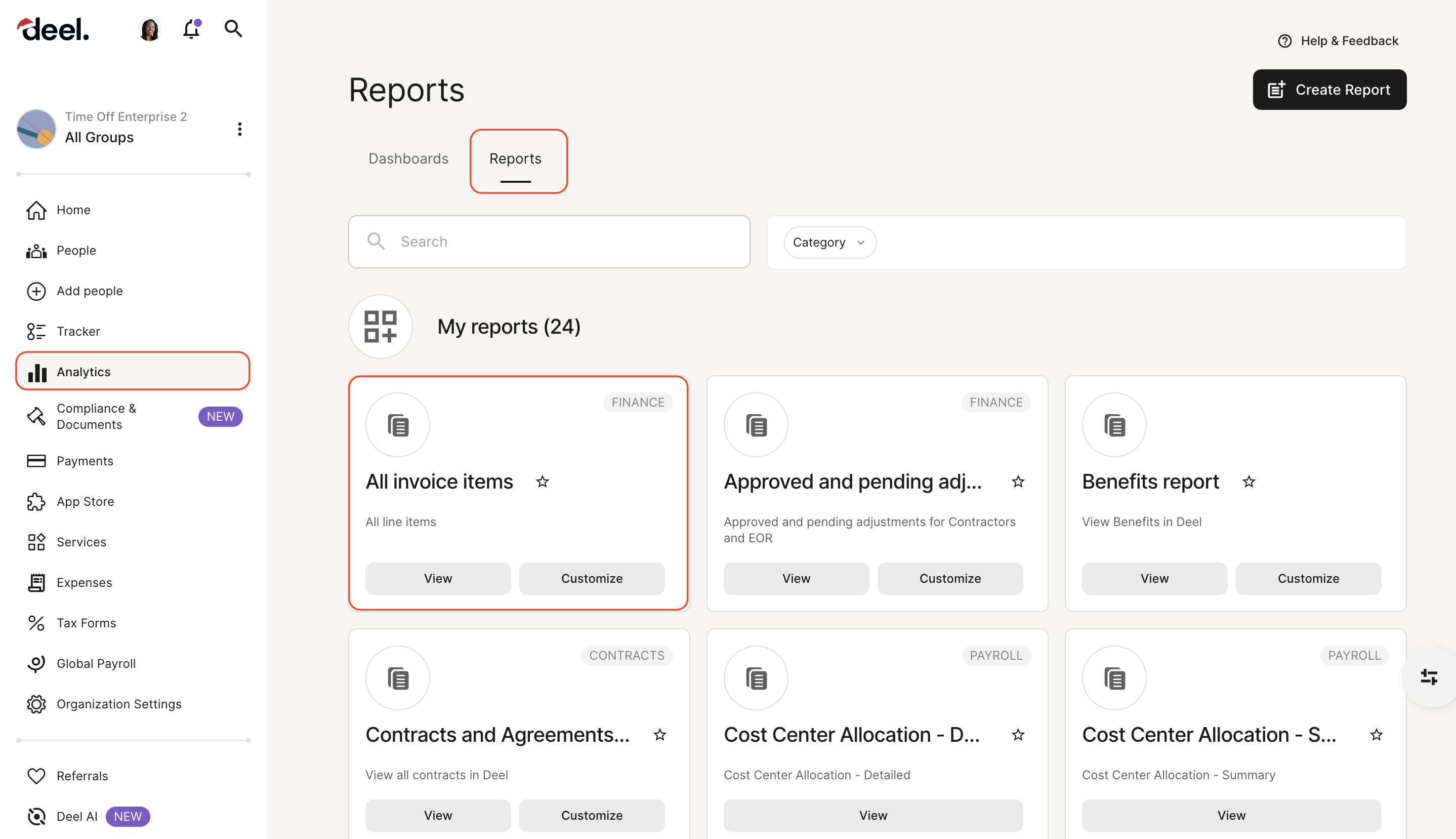Expand the Help & Feedback menu
Image resolution: width=1456 pixels, height=839 pixels.
point(1338,41)
